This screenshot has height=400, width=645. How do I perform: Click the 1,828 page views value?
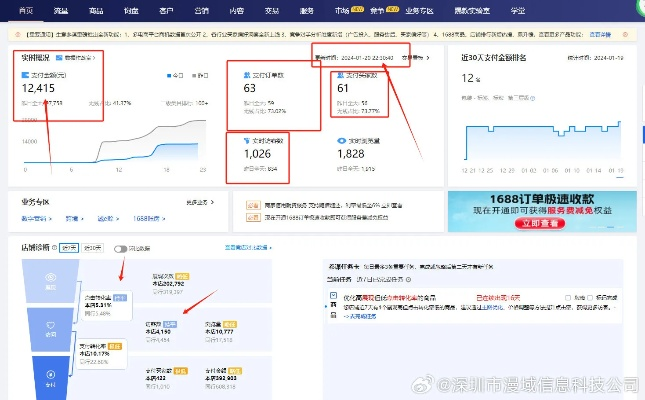pos(350,154)
